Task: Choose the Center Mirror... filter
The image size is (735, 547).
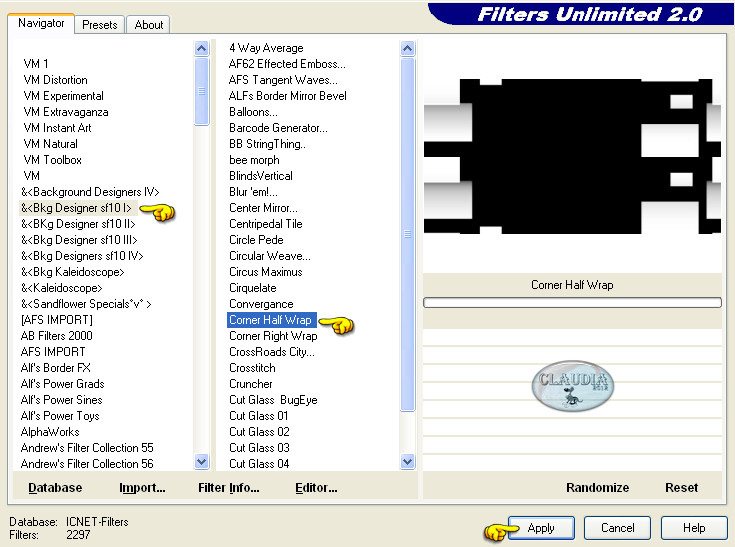Action: click(263, 208)
